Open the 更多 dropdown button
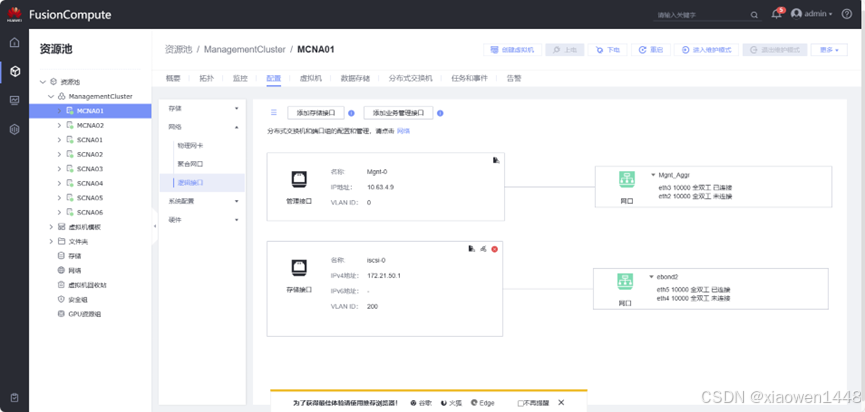Image resolution: width=865 pixels, height=412 pixels. pos(829,50)
